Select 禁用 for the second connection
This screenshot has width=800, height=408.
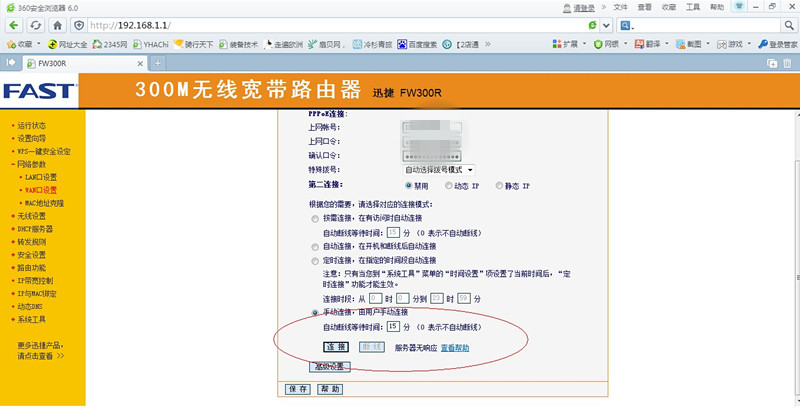tap(408, 186)
